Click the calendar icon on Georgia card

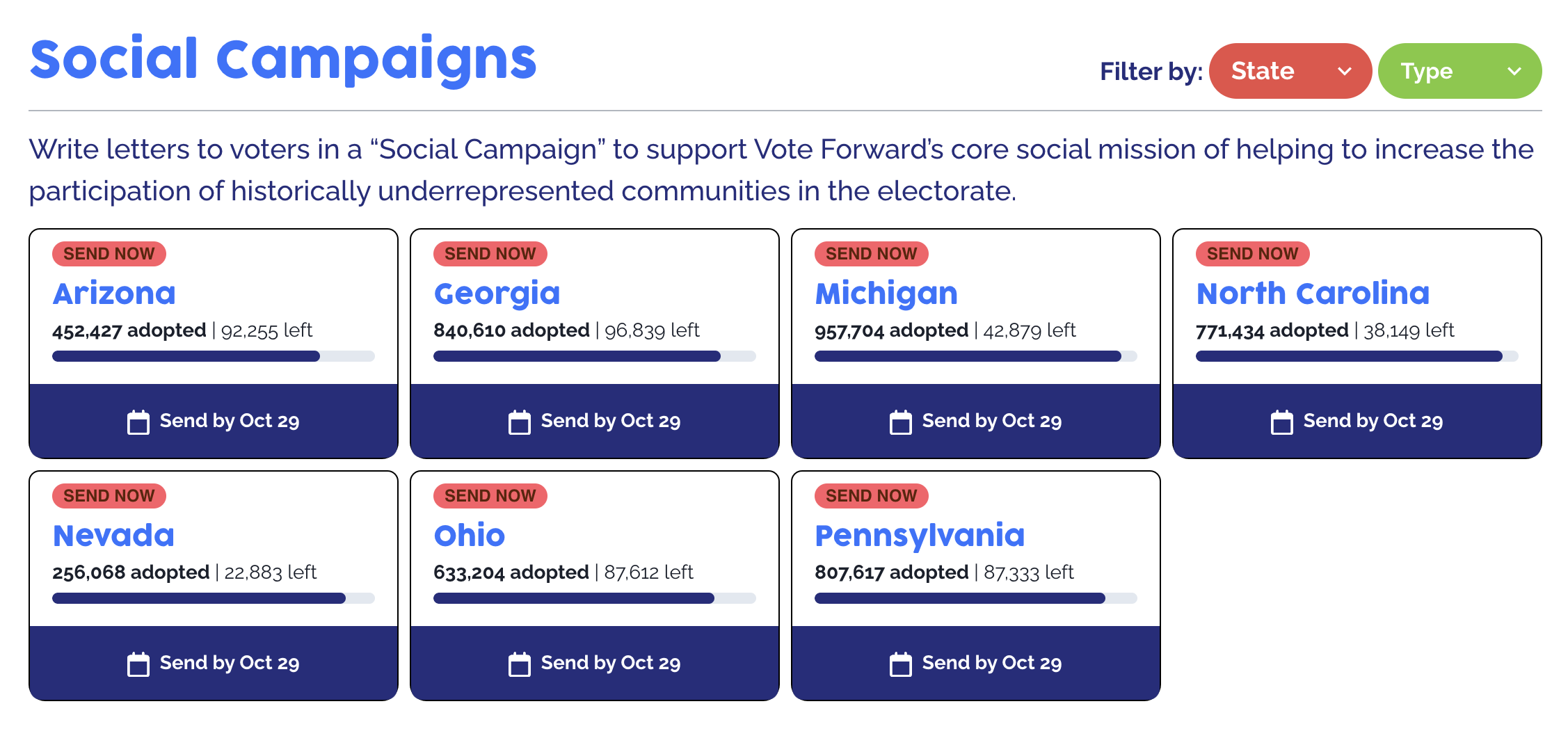(x=520, y=422)
